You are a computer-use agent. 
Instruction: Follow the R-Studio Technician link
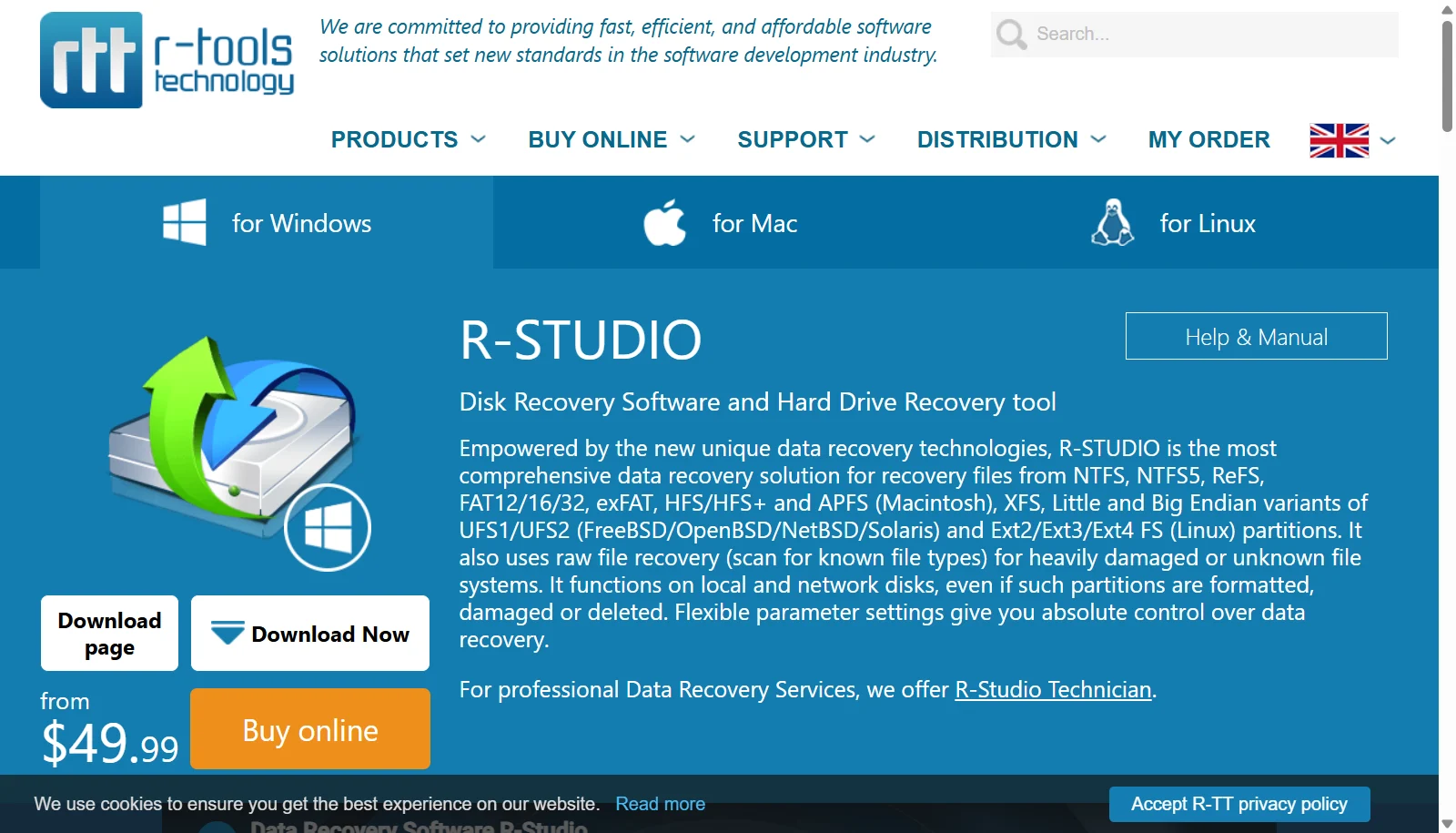(x=1053, y=689)
